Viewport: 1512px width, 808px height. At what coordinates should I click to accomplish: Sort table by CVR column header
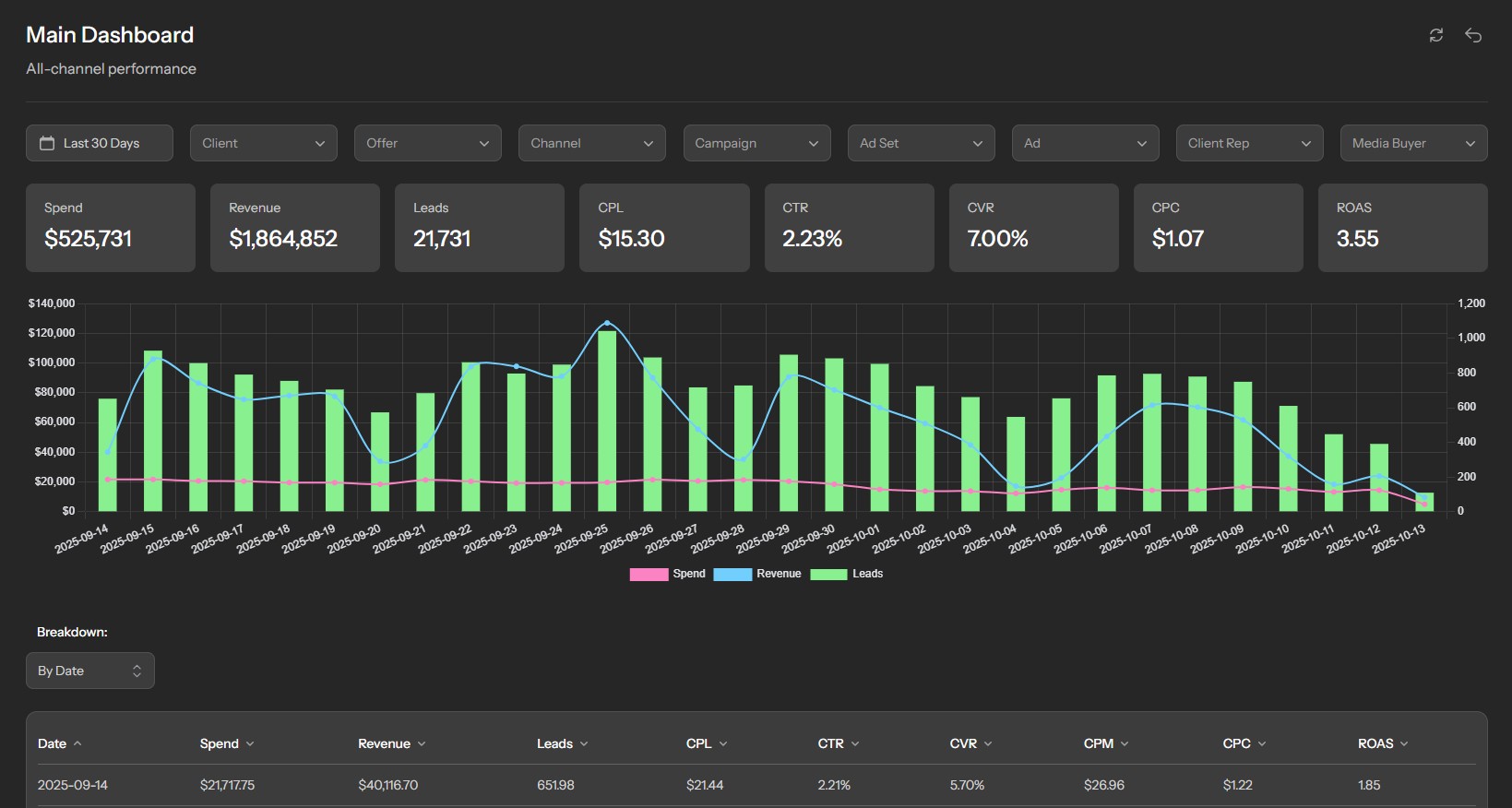971,743
